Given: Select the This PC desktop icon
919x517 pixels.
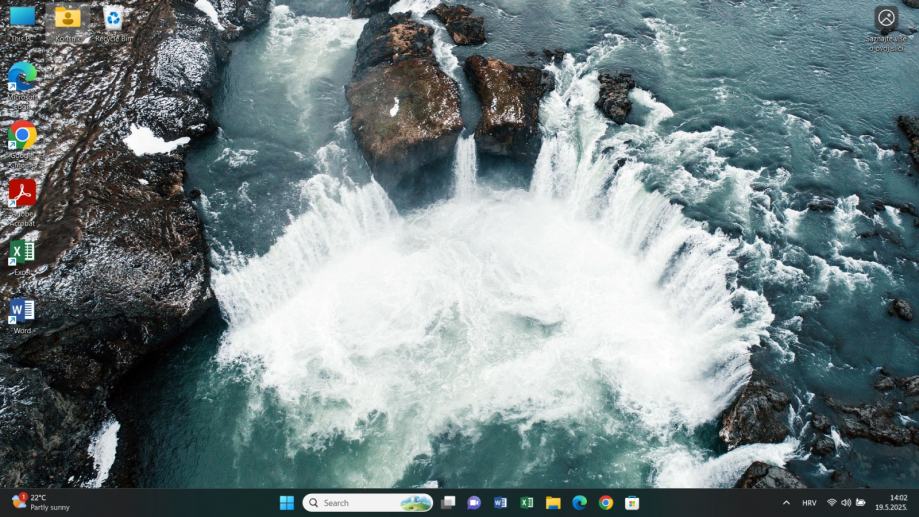Looking at the screenshot, I should [22, 18].
